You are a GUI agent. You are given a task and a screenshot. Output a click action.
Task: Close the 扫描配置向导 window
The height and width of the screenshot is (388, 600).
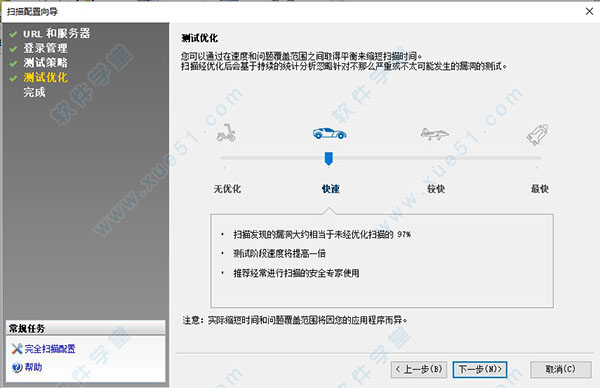[589, 11]
